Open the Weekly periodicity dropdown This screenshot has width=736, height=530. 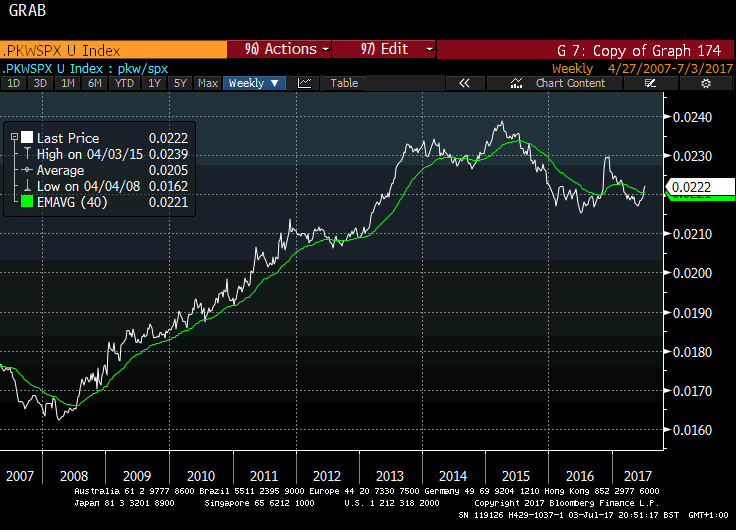[253, 83]
